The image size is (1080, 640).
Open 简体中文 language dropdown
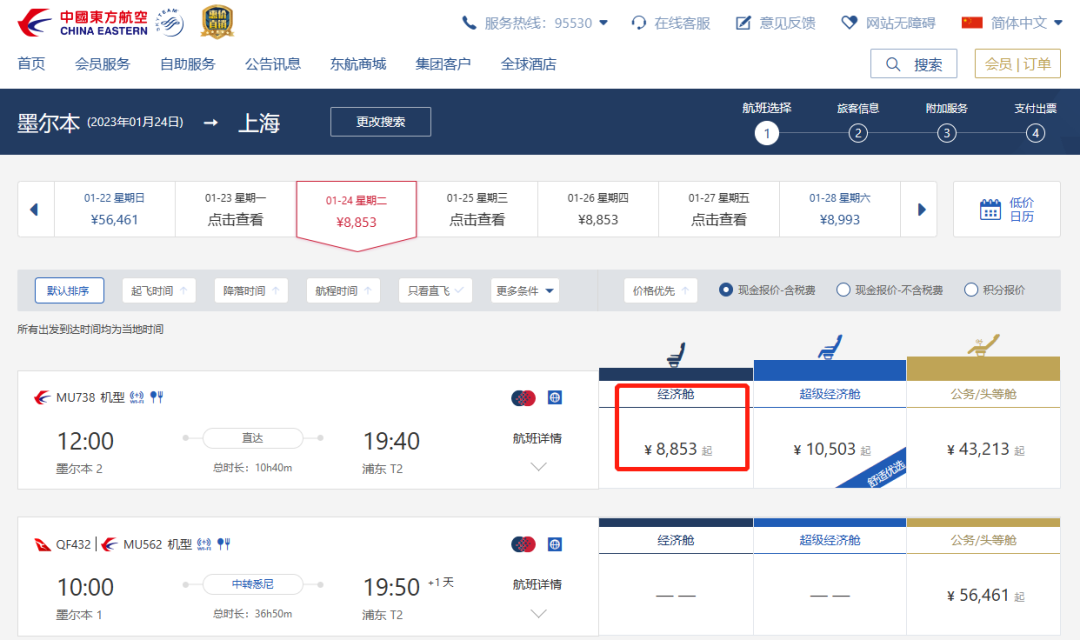click(x=1059, y=23)
